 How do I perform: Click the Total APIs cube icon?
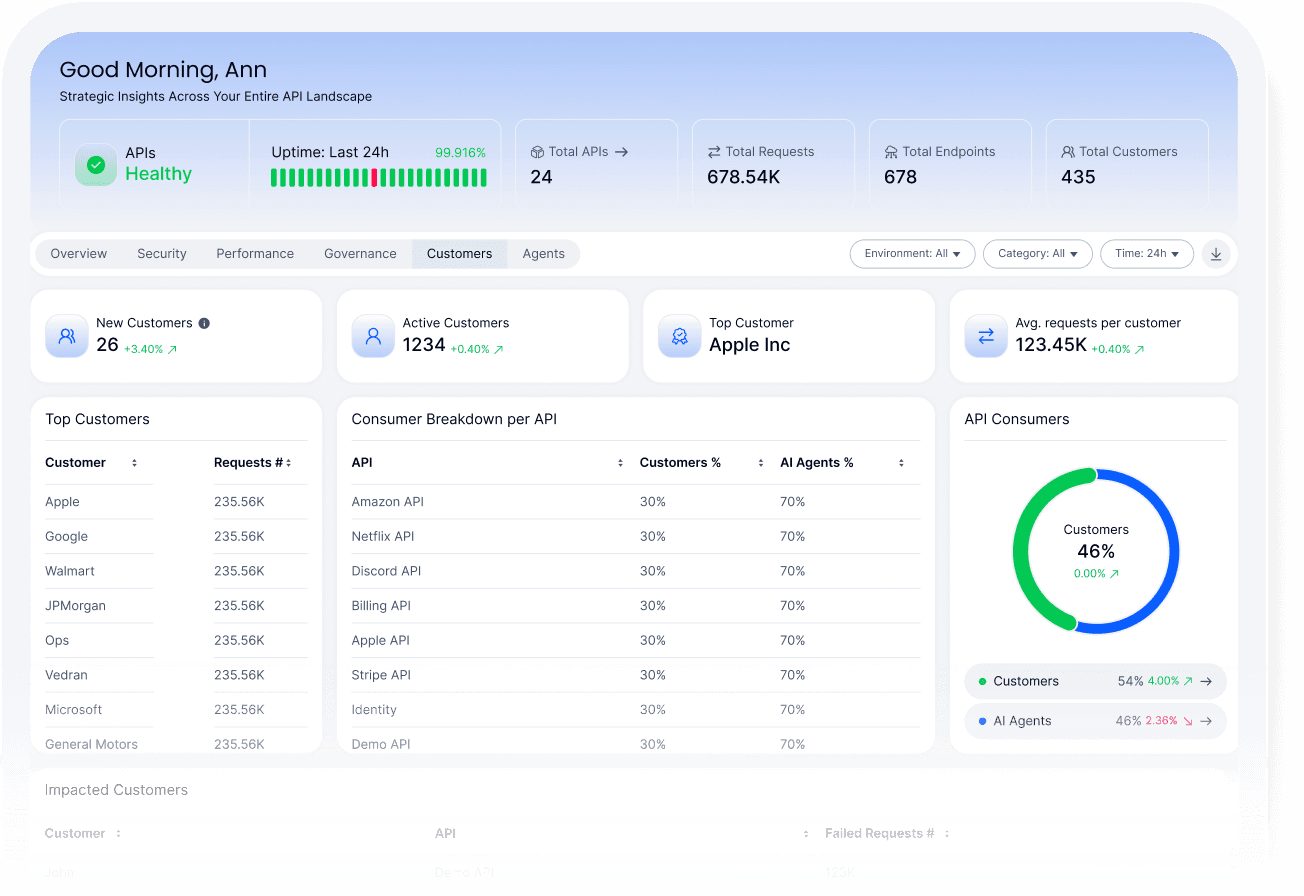point(537,152)
